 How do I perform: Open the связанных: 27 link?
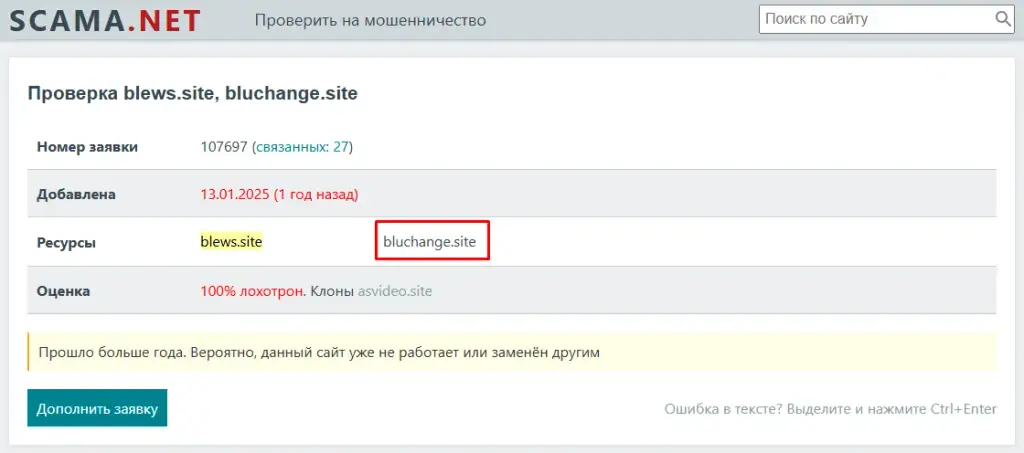(x=302, y=147)
